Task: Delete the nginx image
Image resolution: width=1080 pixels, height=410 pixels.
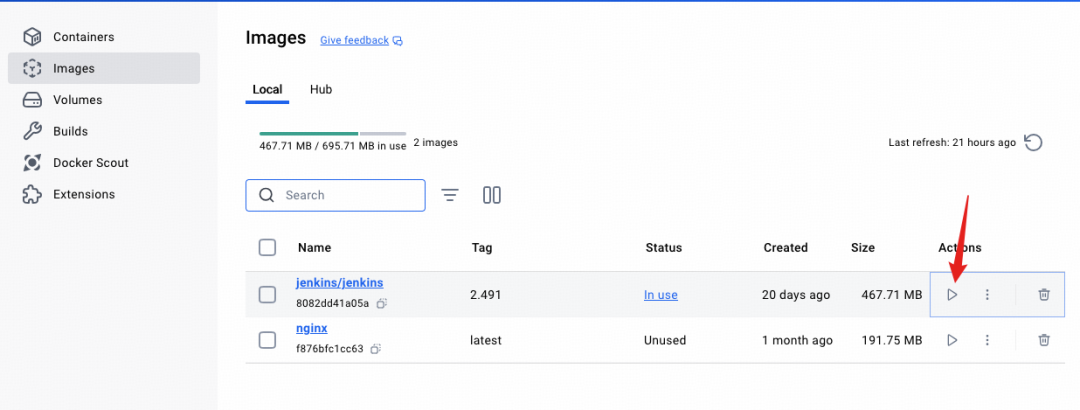Action: 1044,340
